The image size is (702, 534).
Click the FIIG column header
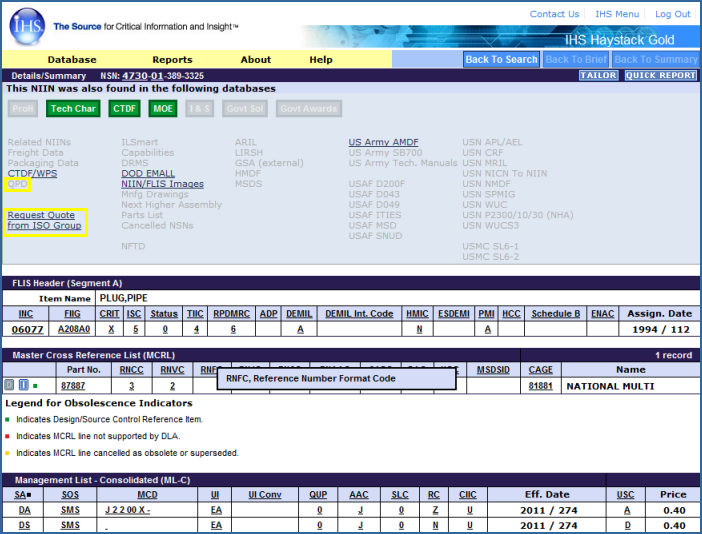click(72, 314)
